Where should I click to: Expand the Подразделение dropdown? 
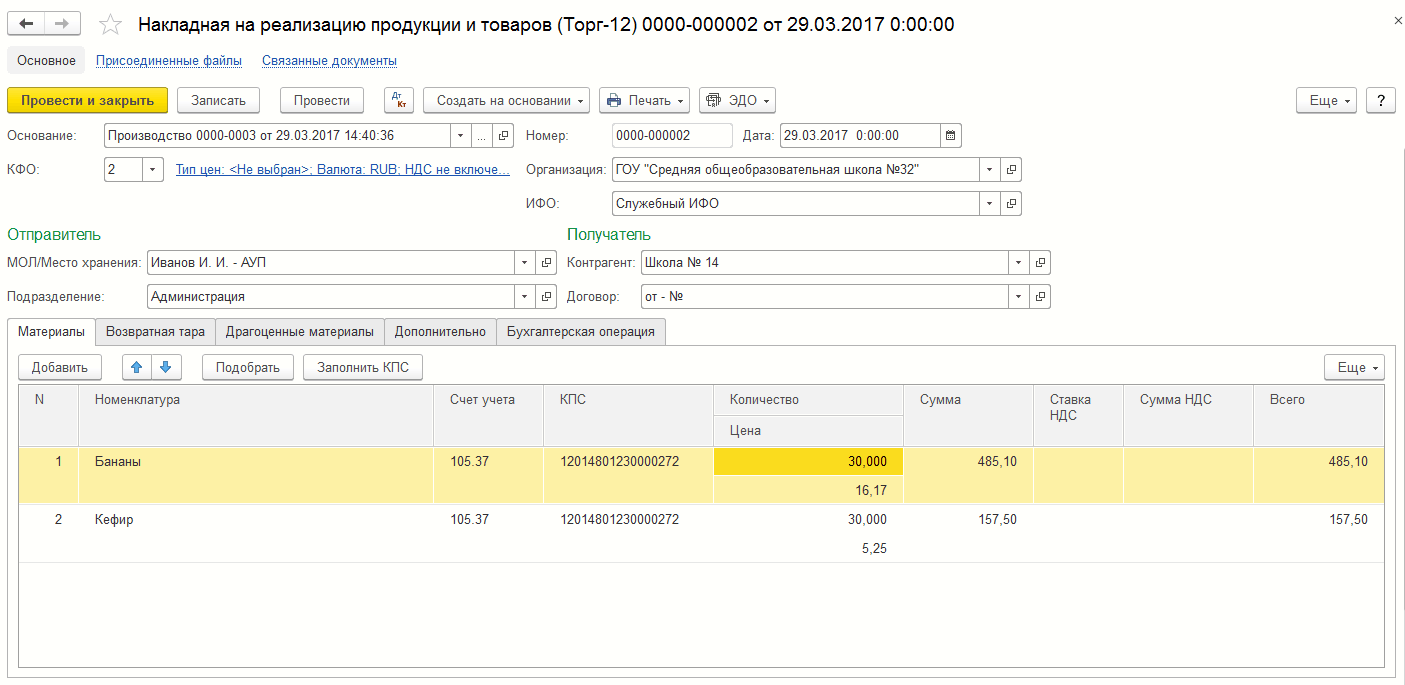pos(525,296)
